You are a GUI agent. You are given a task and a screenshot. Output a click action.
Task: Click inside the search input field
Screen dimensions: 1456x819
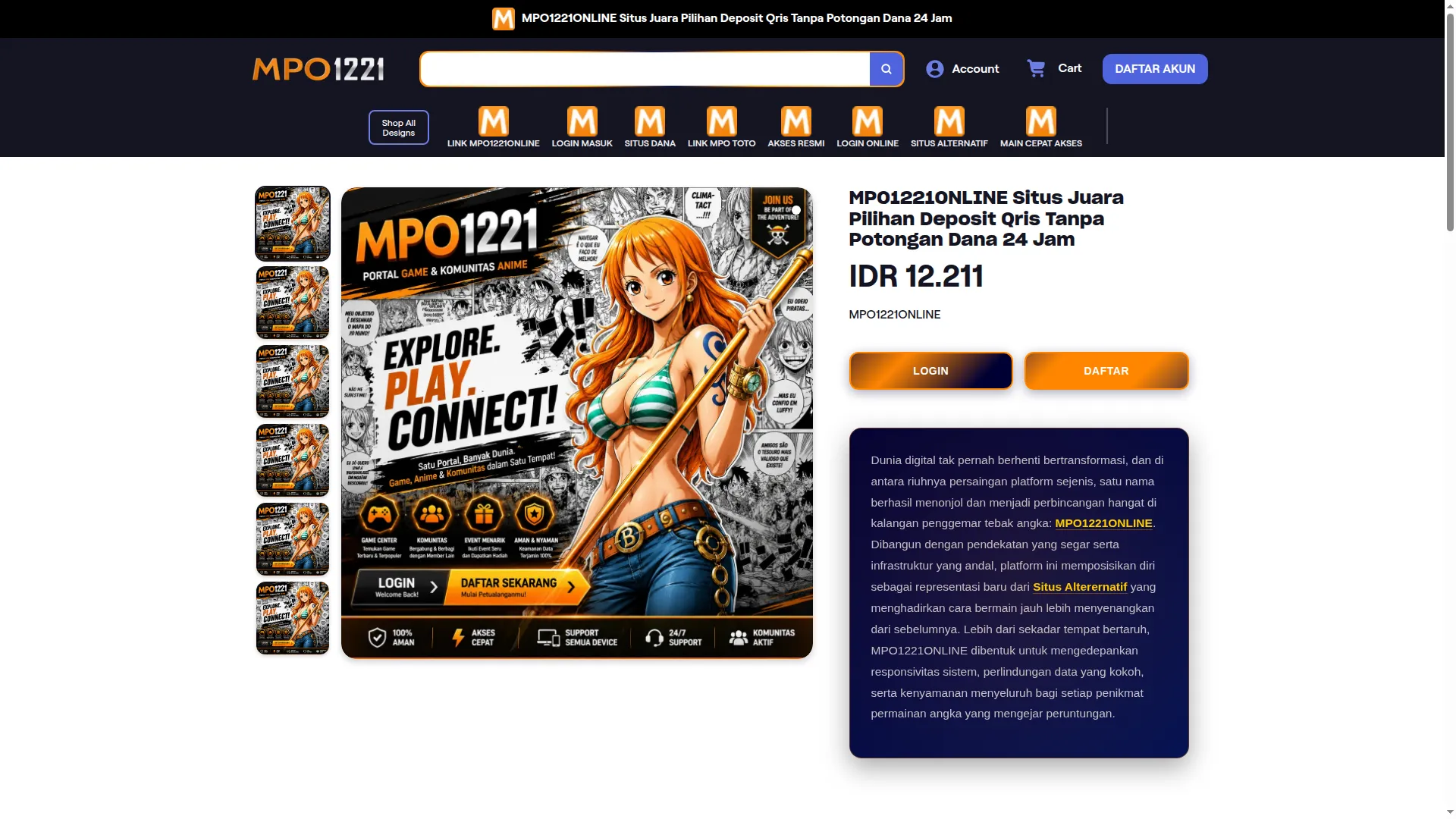(645, 69)
